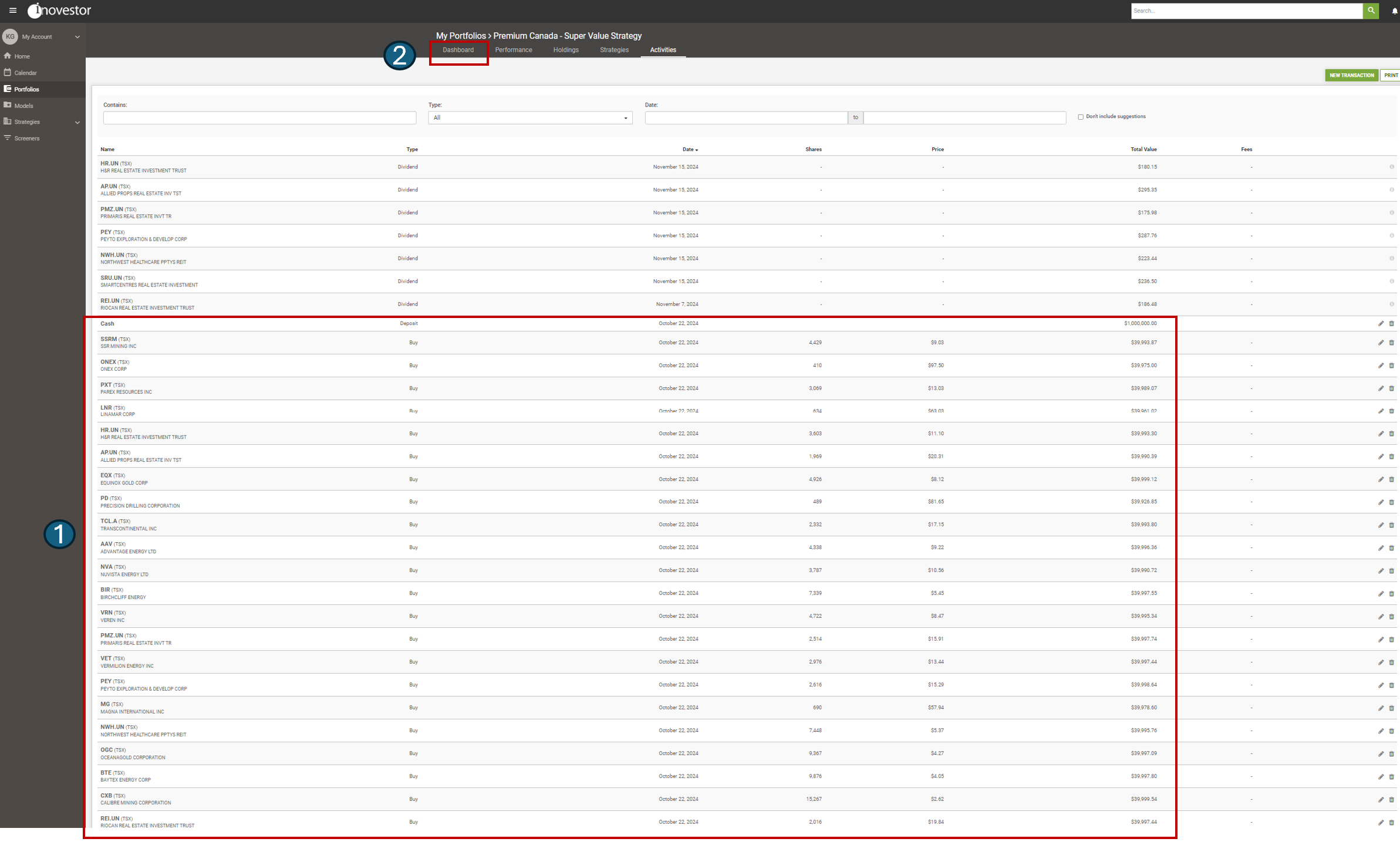Delete the REI.UN buy transaction

pyautogui.click(x=1391, y=823)
